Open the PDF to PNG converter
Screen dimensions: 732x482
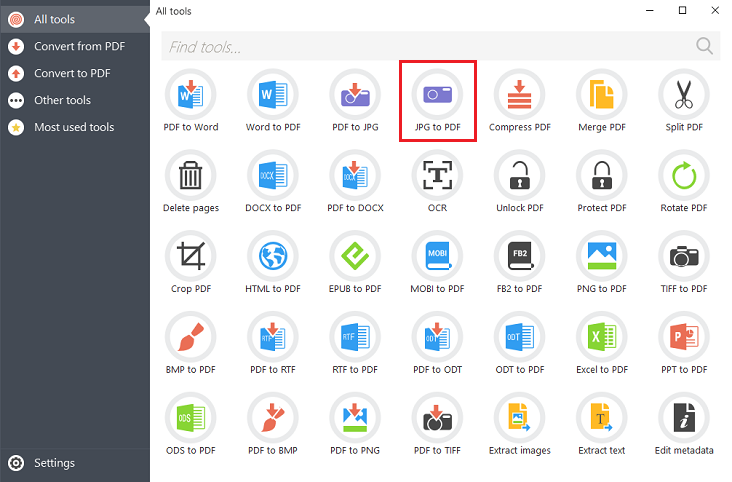click(x=355, y=425)
